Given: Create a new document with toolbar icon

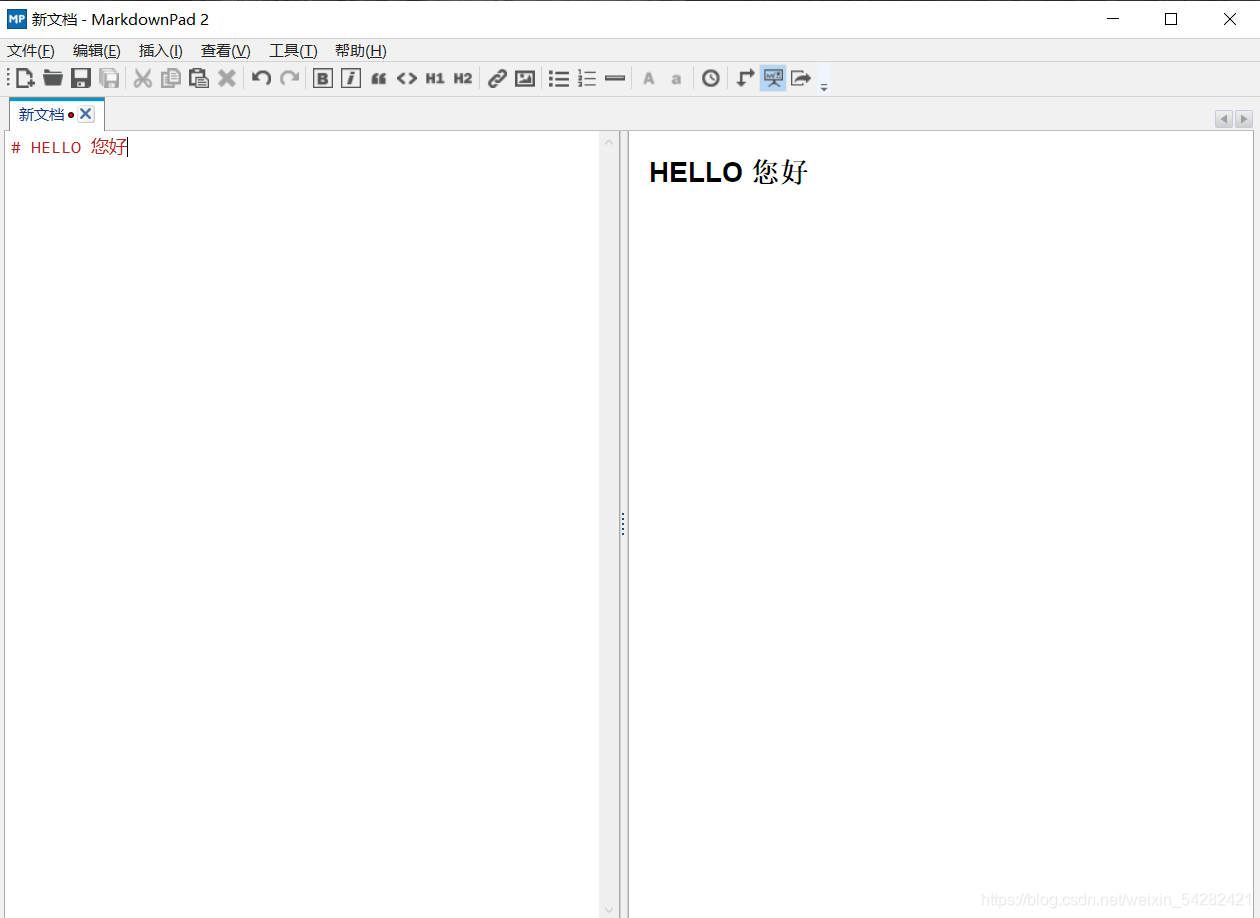Looking at the screenshot, I should 25,78.
